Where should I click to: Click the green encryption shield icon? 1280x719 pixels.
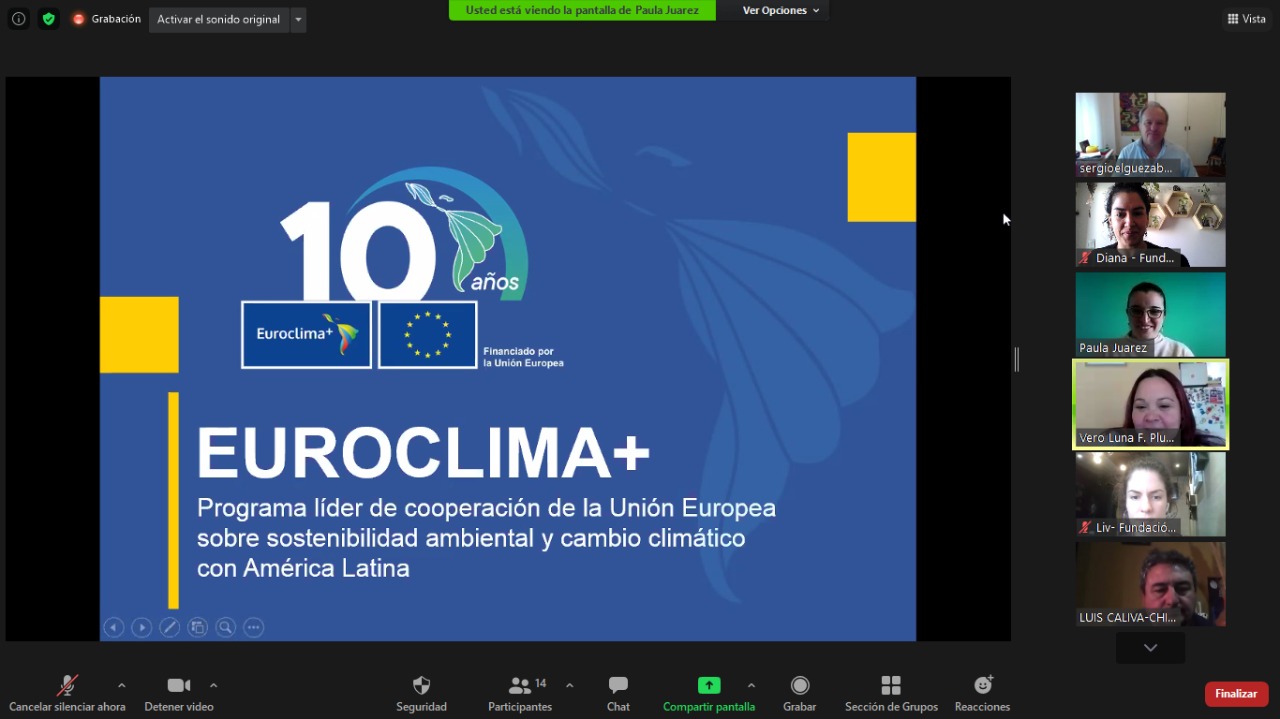[49, 19]
